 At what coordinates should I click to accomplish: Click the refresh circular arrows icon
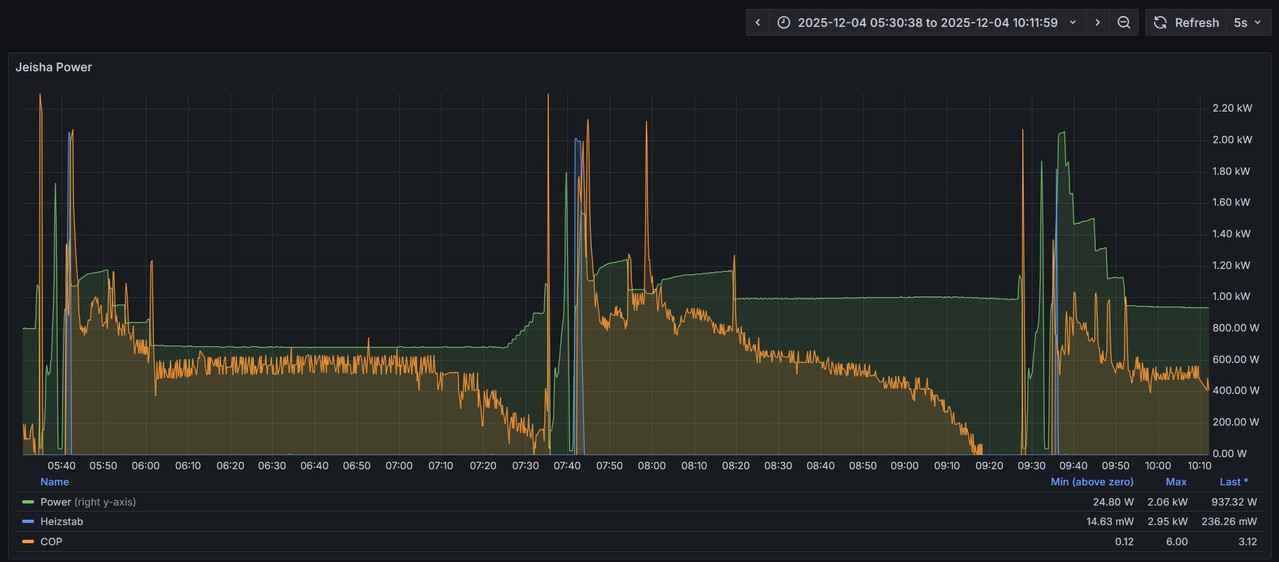(x=1160, y=22)
